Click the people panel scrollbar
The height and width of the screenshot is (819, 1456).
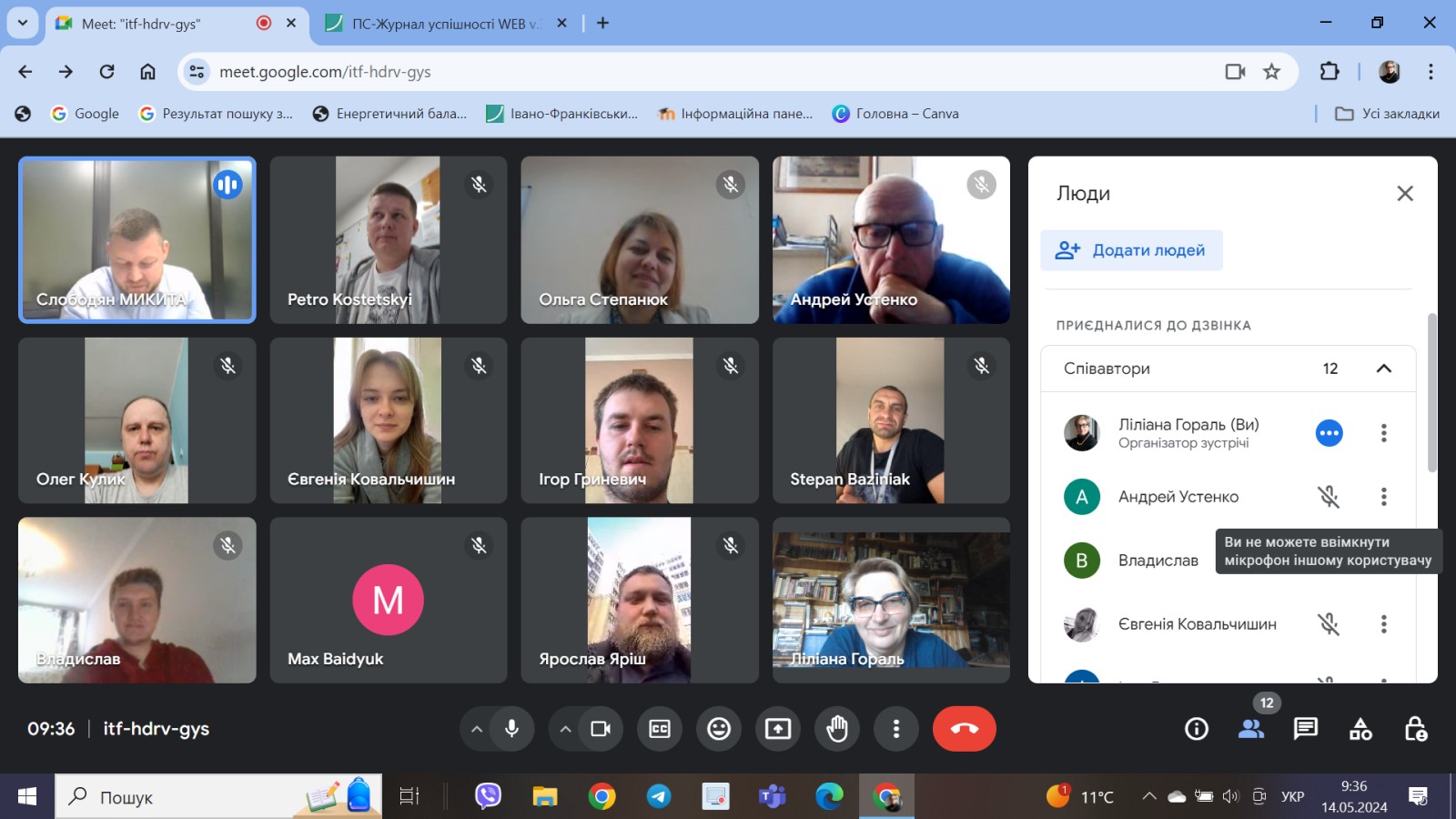tap(1431, 393)
